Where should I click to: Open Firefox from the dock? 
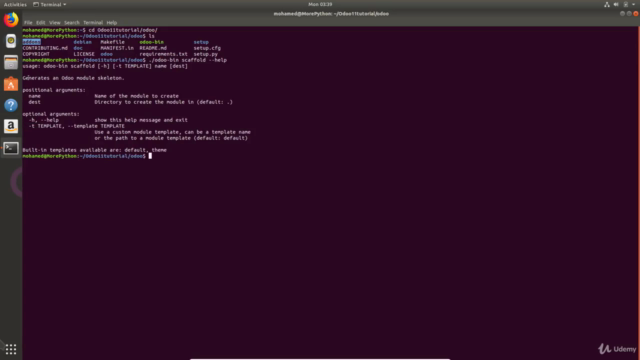coord(11,19)
